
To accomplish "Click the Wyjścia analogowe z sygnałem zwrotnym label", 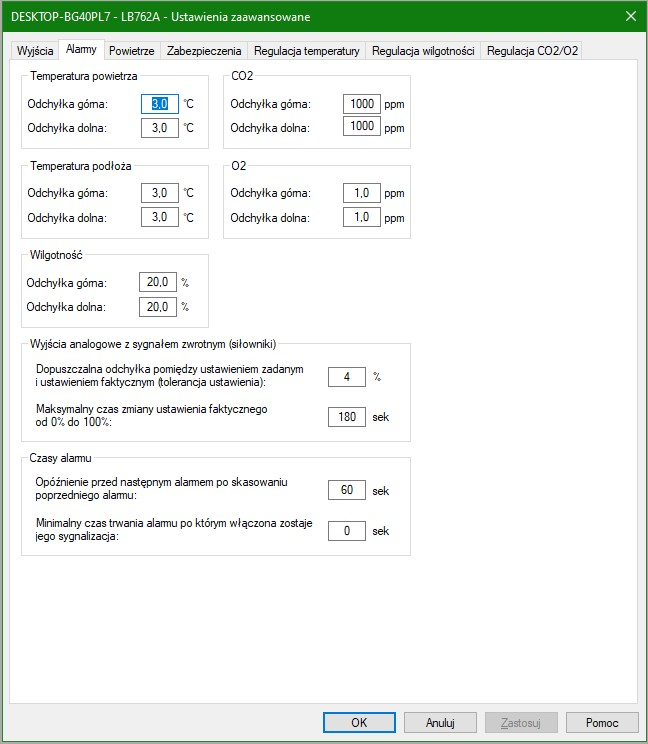I will (153, 344).
